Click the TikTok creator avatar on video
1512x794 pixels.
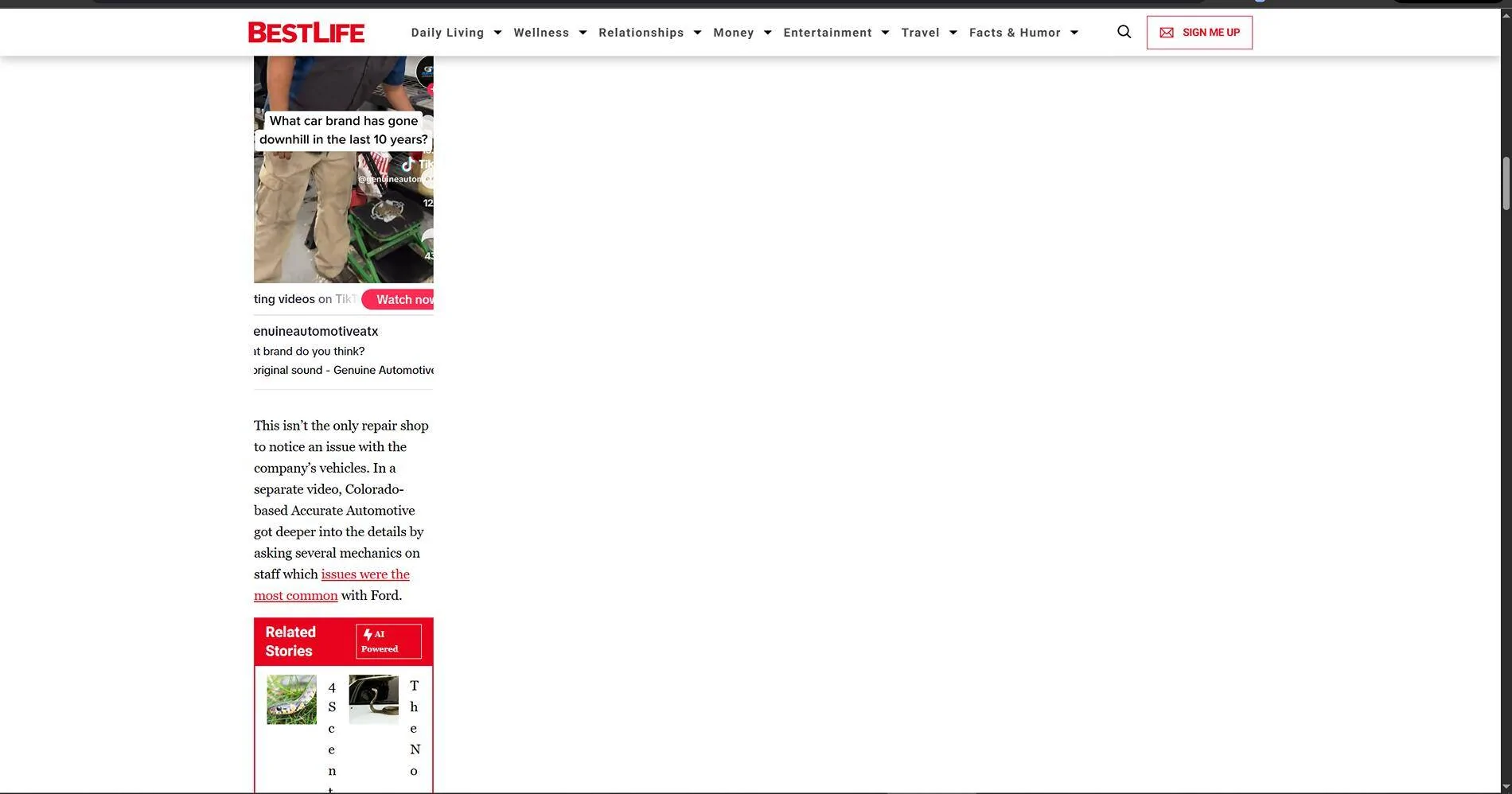[x=426, y=72]
